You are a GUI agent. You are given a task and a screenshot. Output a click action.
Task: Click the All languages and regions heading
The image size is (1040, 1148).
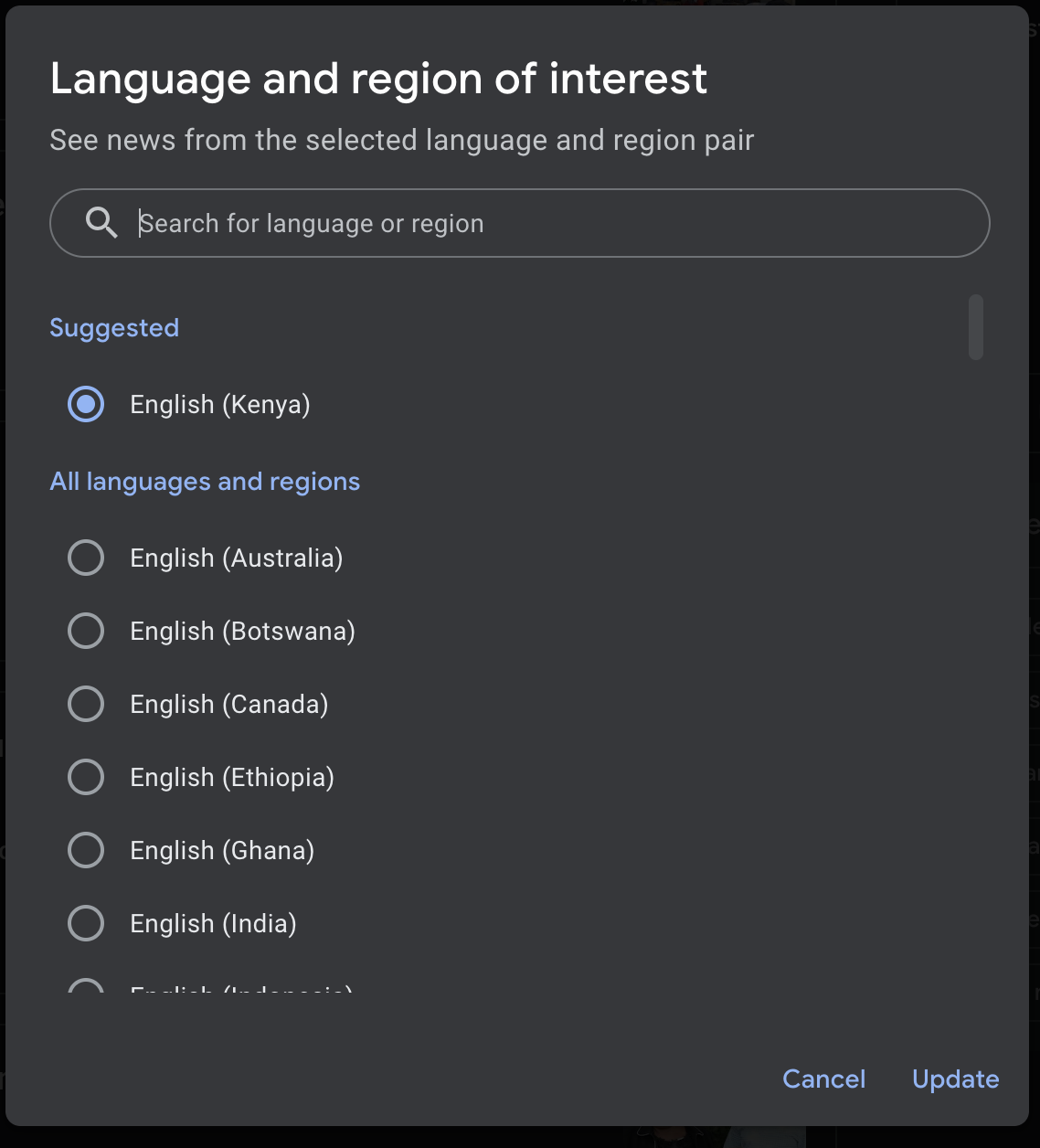point(205,482)
